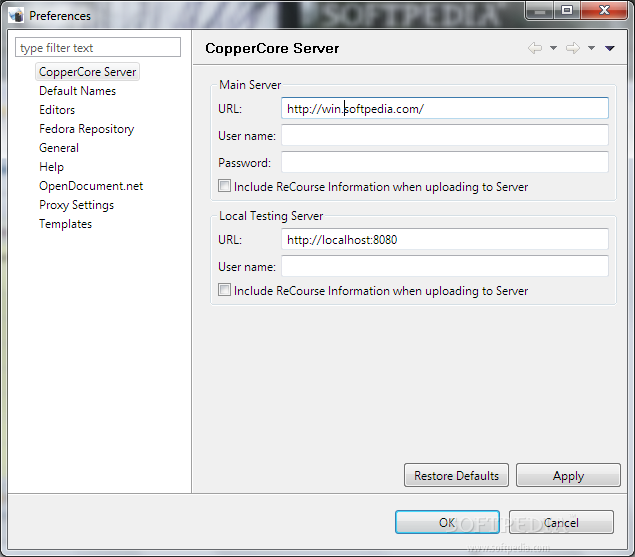Click the back navigation arrow icon
Viewport: 635px width, 557px height.
click(x=535, y=48)
